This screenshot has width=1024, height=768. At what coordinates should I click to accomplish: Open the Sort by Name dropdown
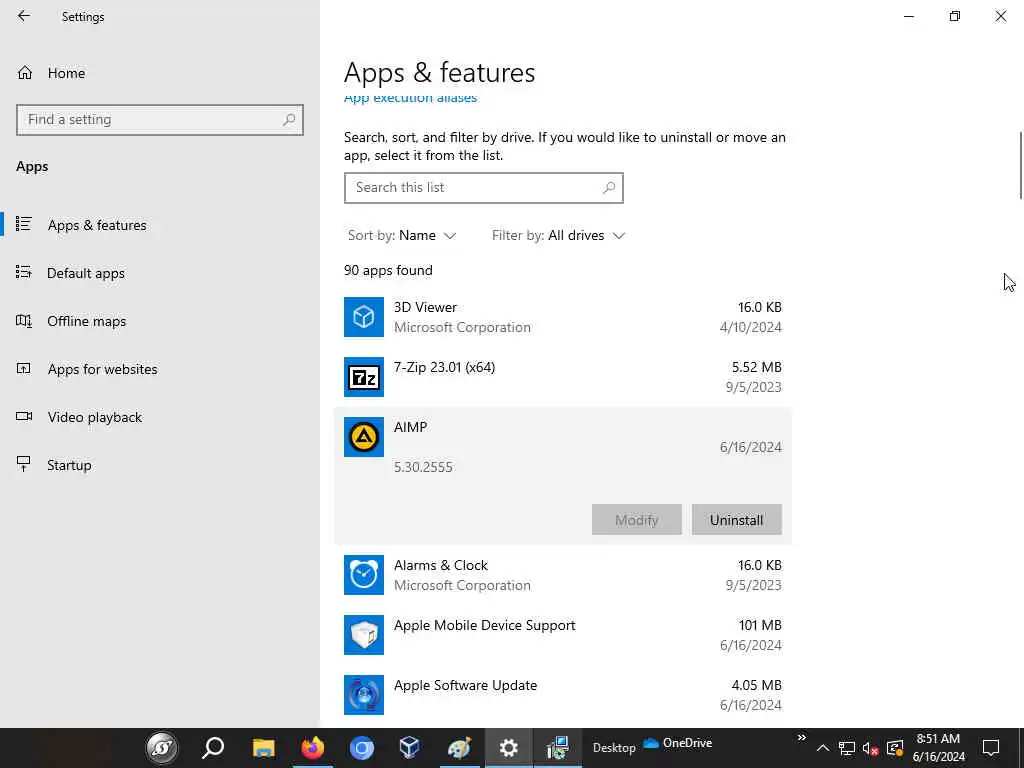(x=402, y=236)
